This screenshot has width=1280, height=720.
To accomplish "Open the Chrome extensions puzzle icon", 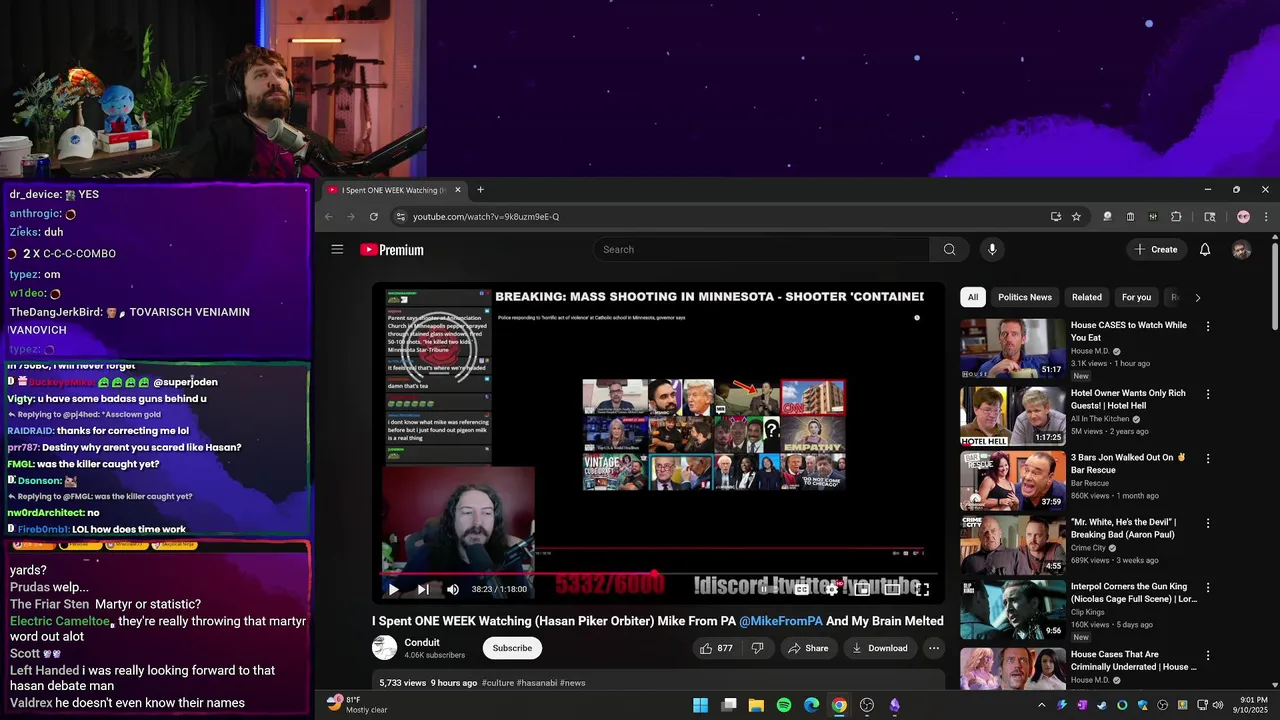I will (x=1176, y=216).
